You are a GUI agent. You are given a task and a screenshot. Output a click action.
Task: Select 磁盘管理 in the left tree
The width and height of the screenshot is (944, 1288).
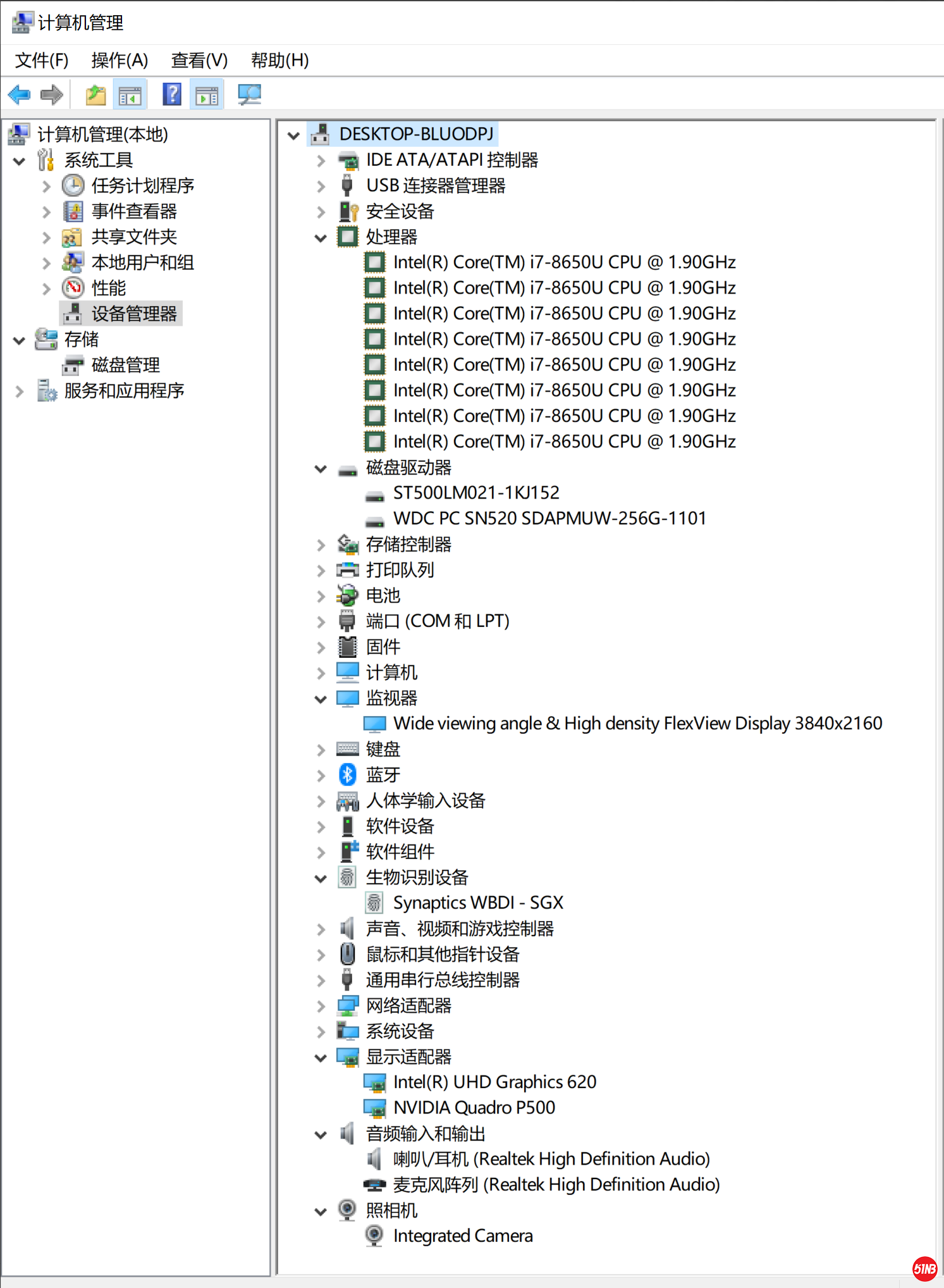tap(125, 365)
